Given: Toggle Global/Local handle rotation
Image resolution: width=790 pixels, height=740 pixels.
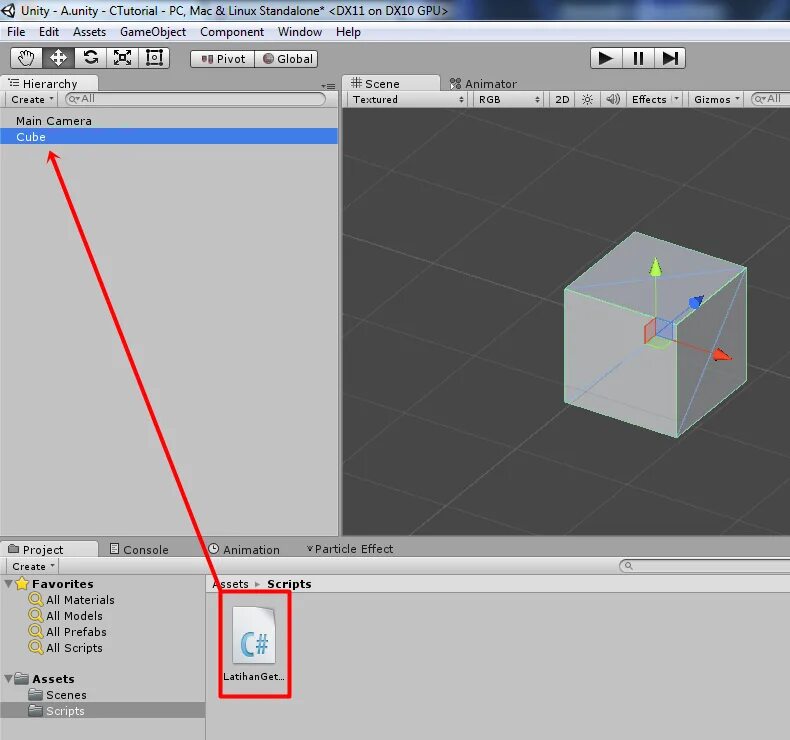Looking at the screenshot, I should click(x=286, y=59).
